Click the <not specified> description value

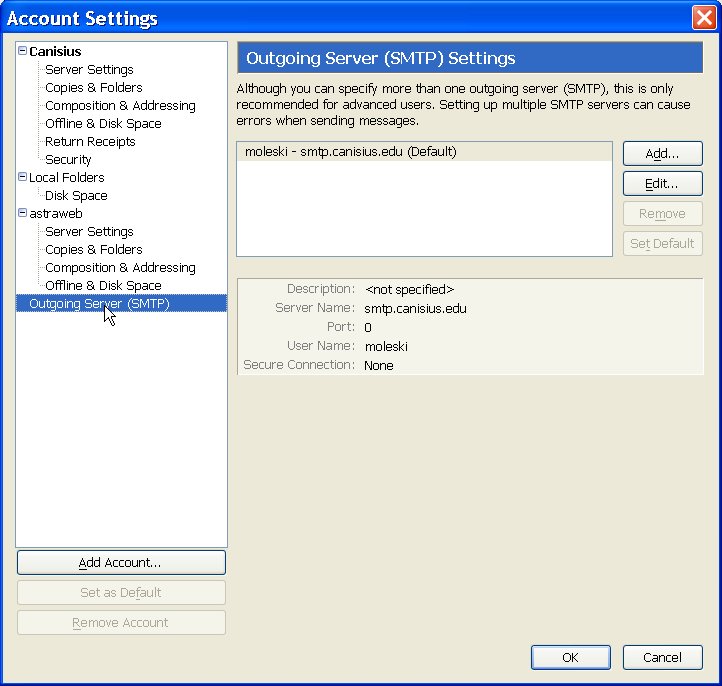click(x=409, y=289)
